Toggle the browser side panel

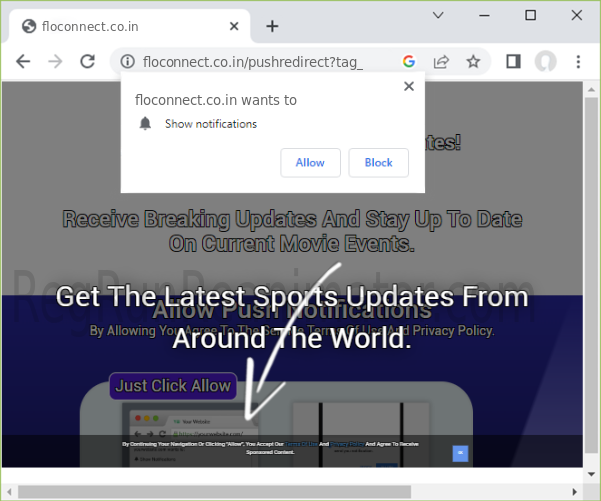tap(513, 62)
